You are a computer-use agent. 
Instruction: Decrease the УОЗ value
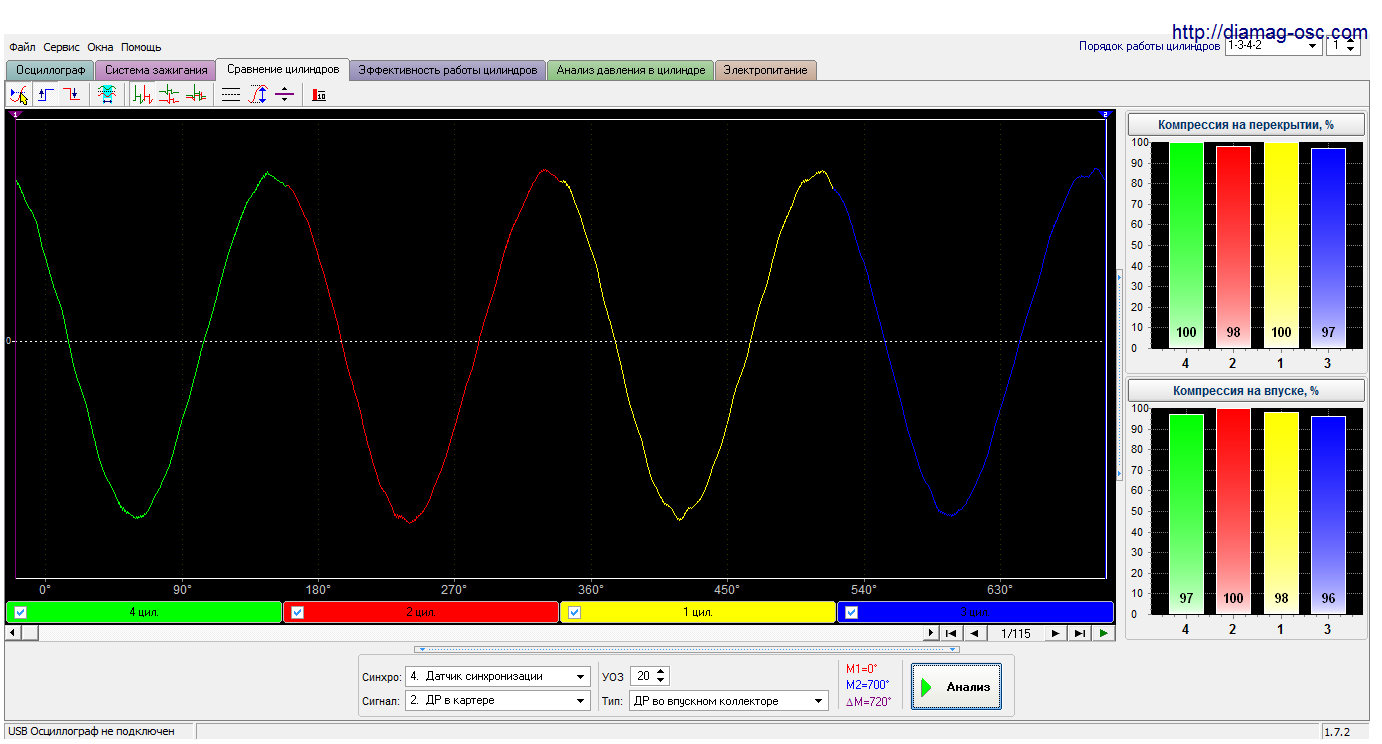(x=660, y=682)
